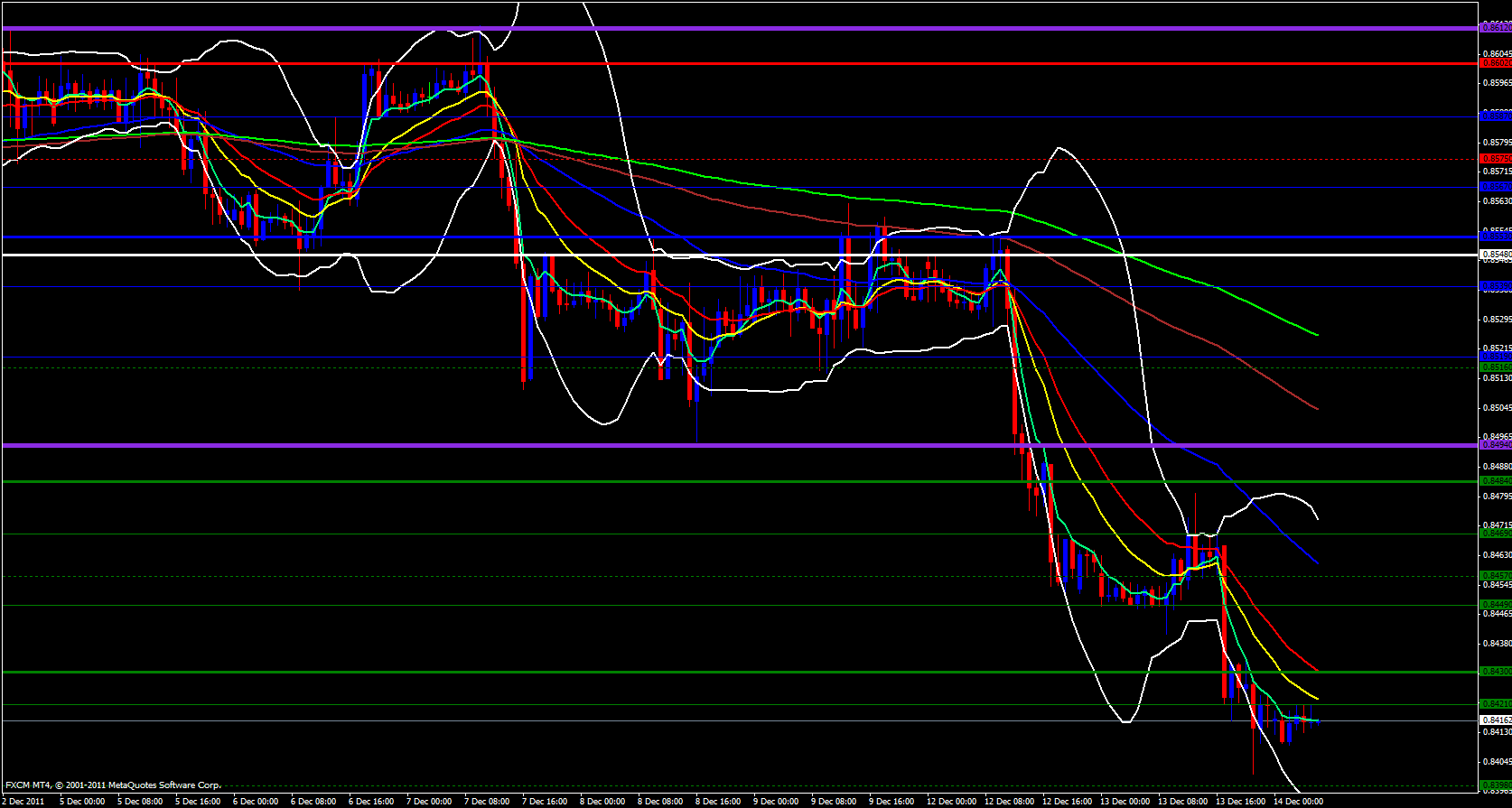Select the blue 0.85530 price label
Screen dimensions: 1512x808
pyautogui.click(x=1495, y=236)
